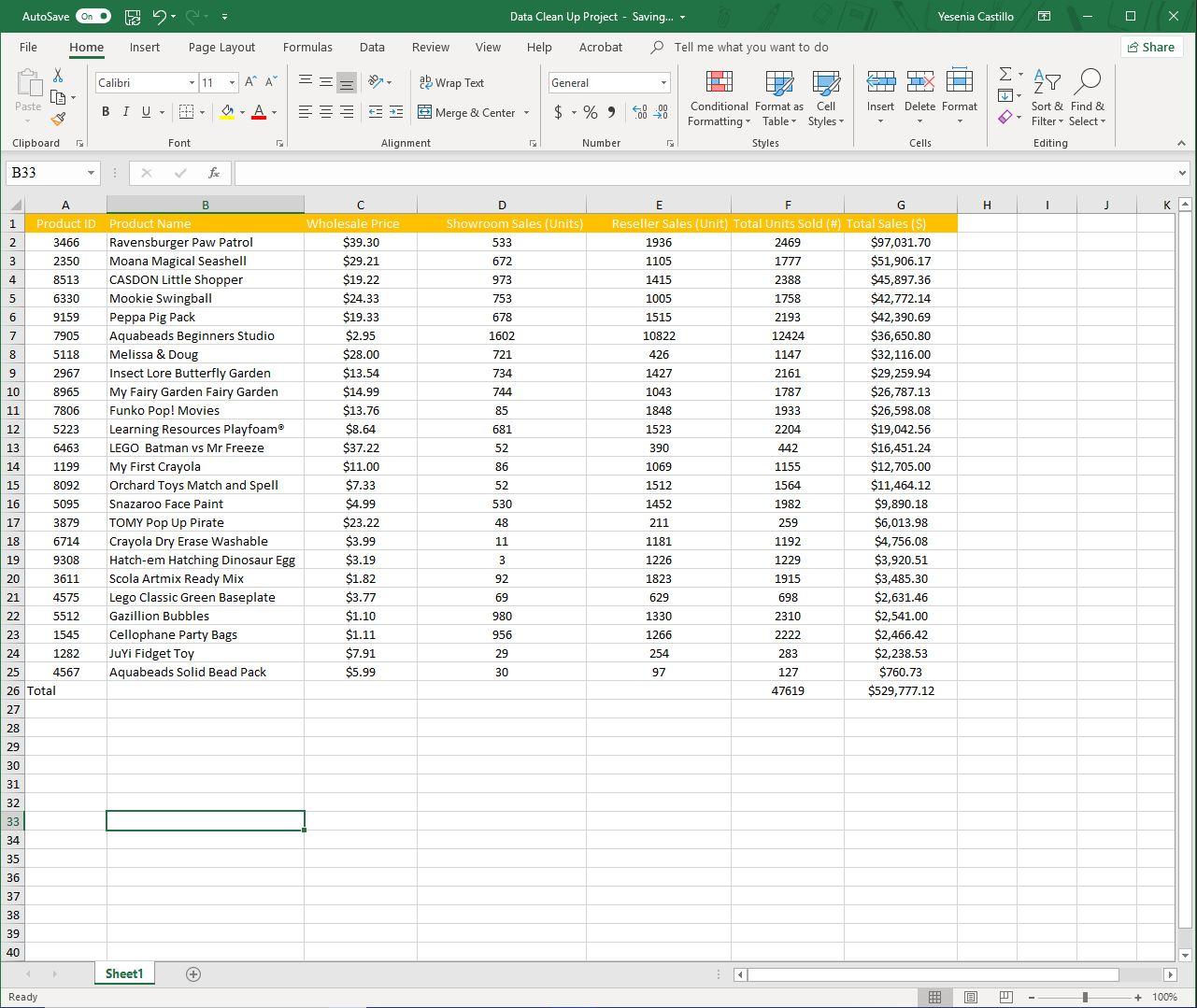1197x1008 pixels.
Task: Increase indent in Alignment group
Action: pos(396,112)
